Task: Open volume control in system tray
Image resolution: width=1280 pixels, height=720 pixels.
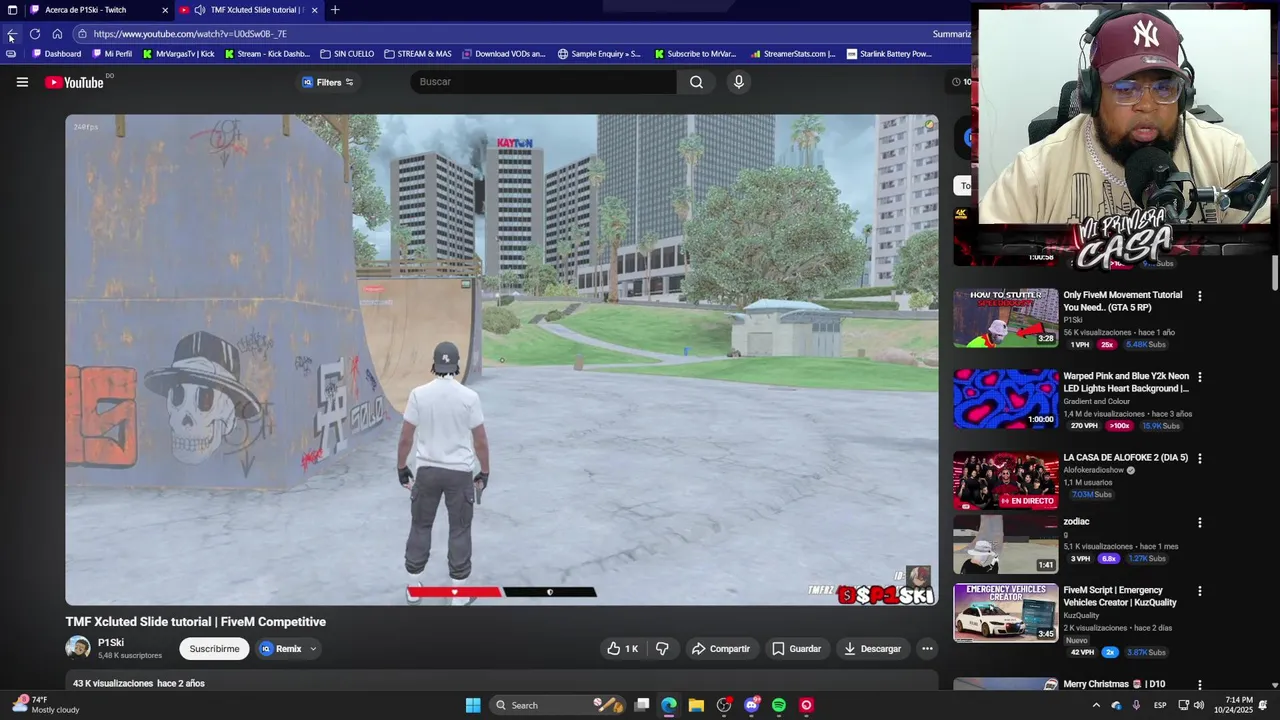Action: coord(1199,705)
